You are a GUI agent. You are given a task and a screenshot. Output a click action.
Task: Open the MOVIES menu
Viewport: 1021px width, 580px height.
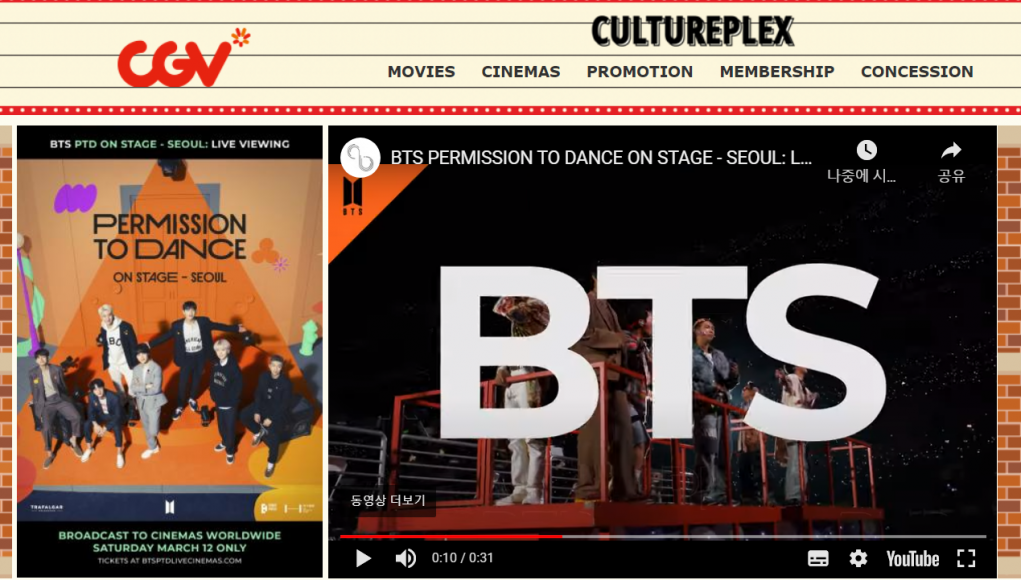[x=421, y=72]
